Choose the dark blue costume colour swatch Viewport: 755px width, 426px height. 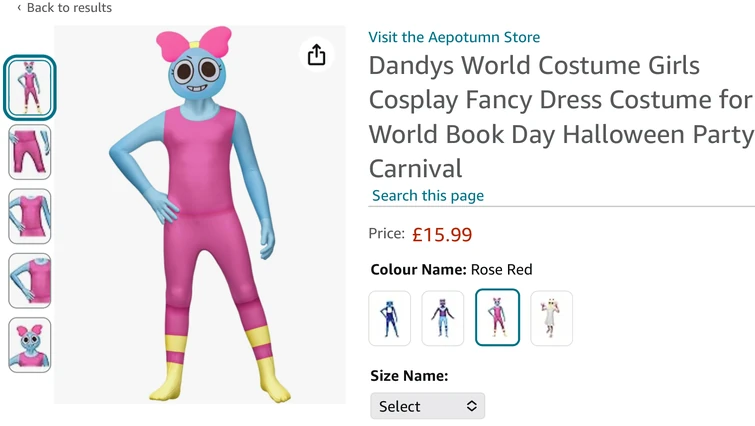(x=390, y=318)
